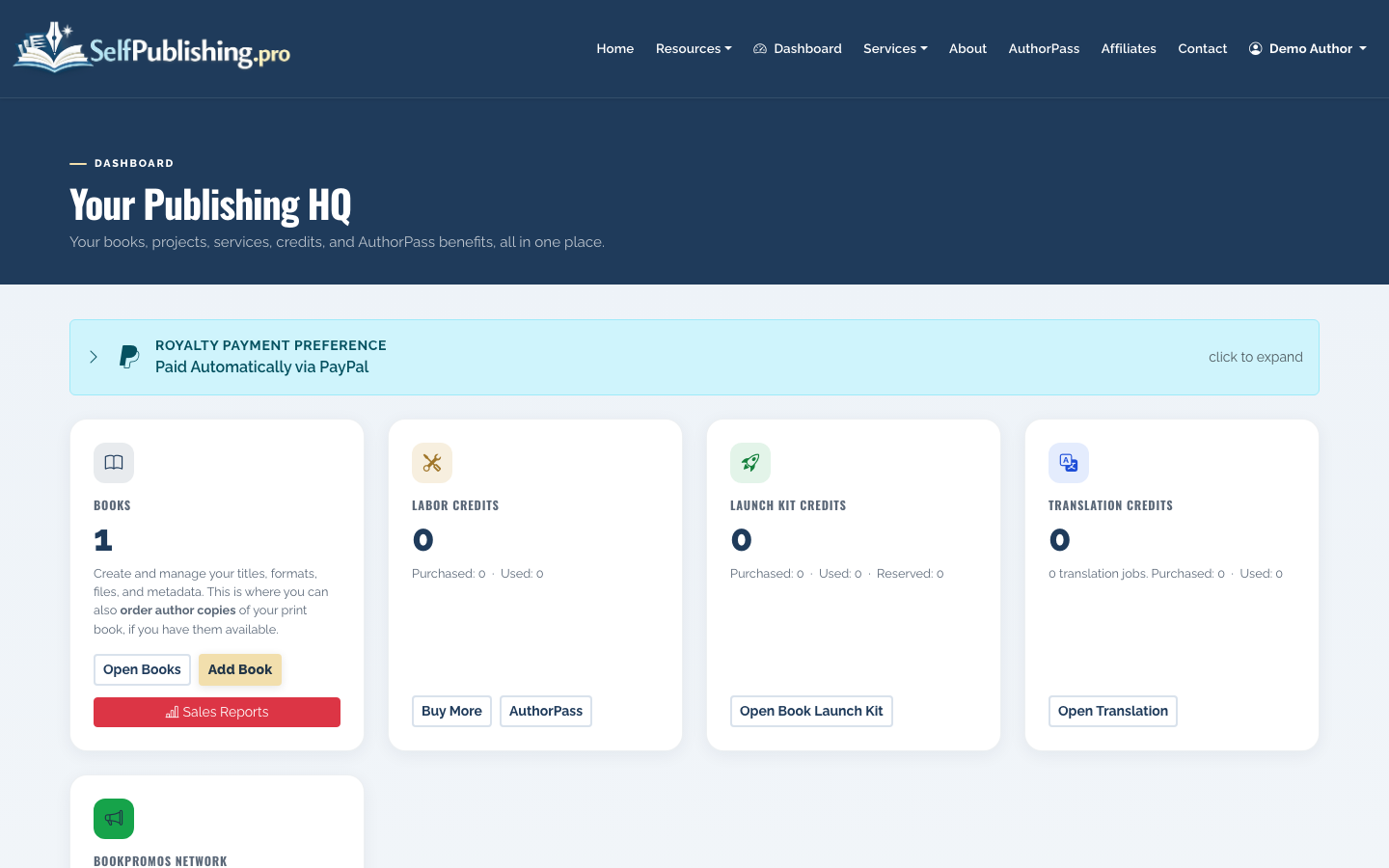This screenshot has height=868, width=1389.
Task: Click the 'order author copies' bold text
Action: pos(177,610)
